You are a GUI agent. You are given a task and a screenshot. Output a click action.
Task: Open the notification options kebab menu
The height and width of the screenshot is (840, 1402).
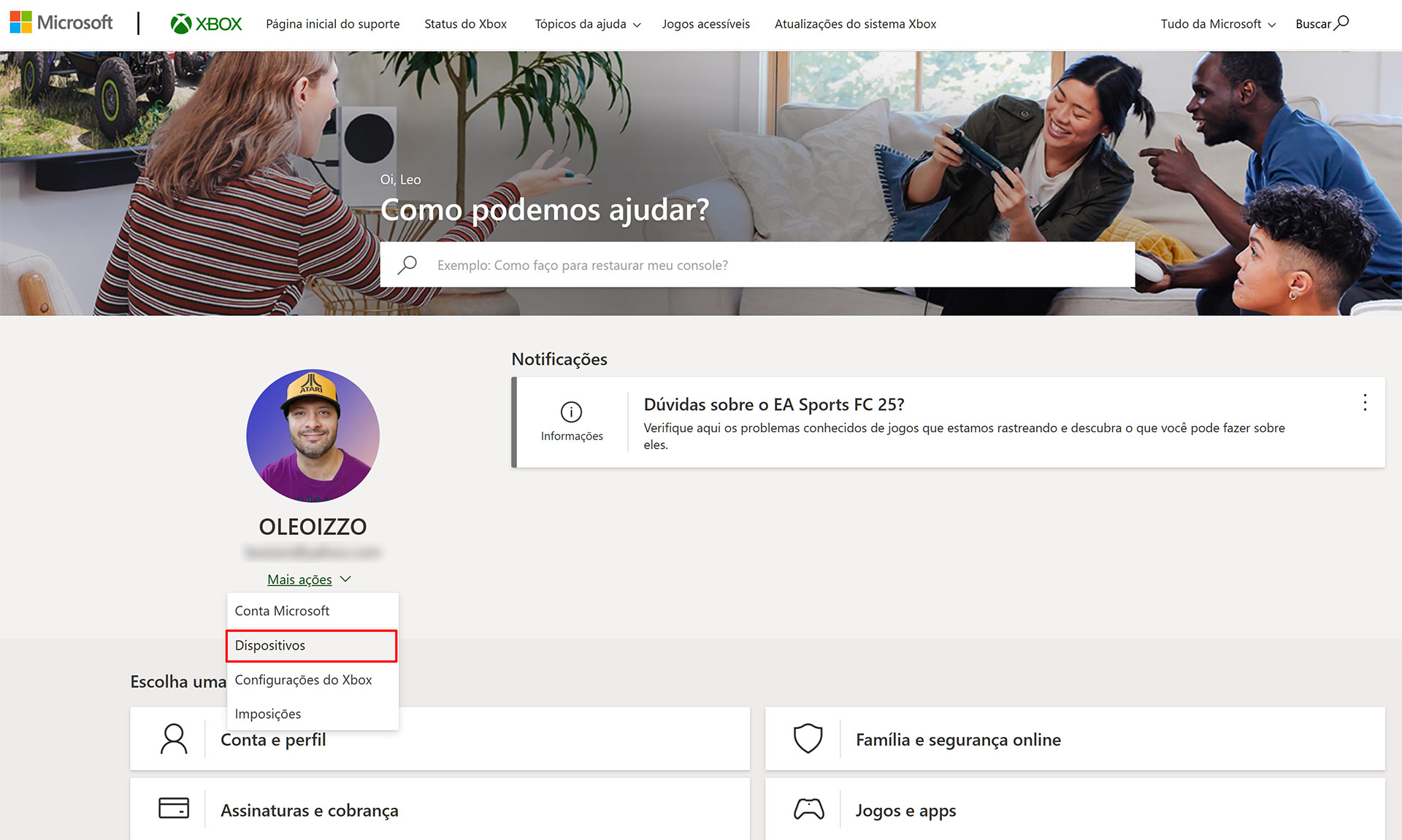(x=1364, y=402)
